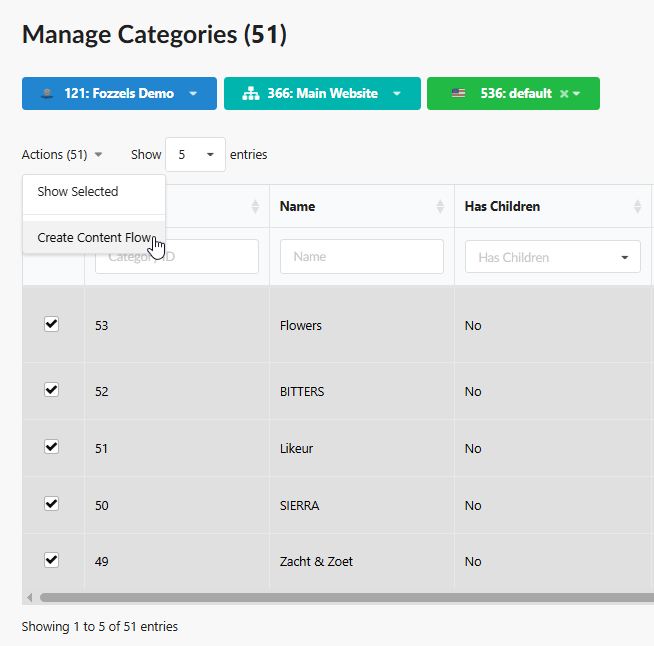Click the Likeur name cell
Image resolution: width=654 pixels, height=646 pixels.
pos(362,448)
